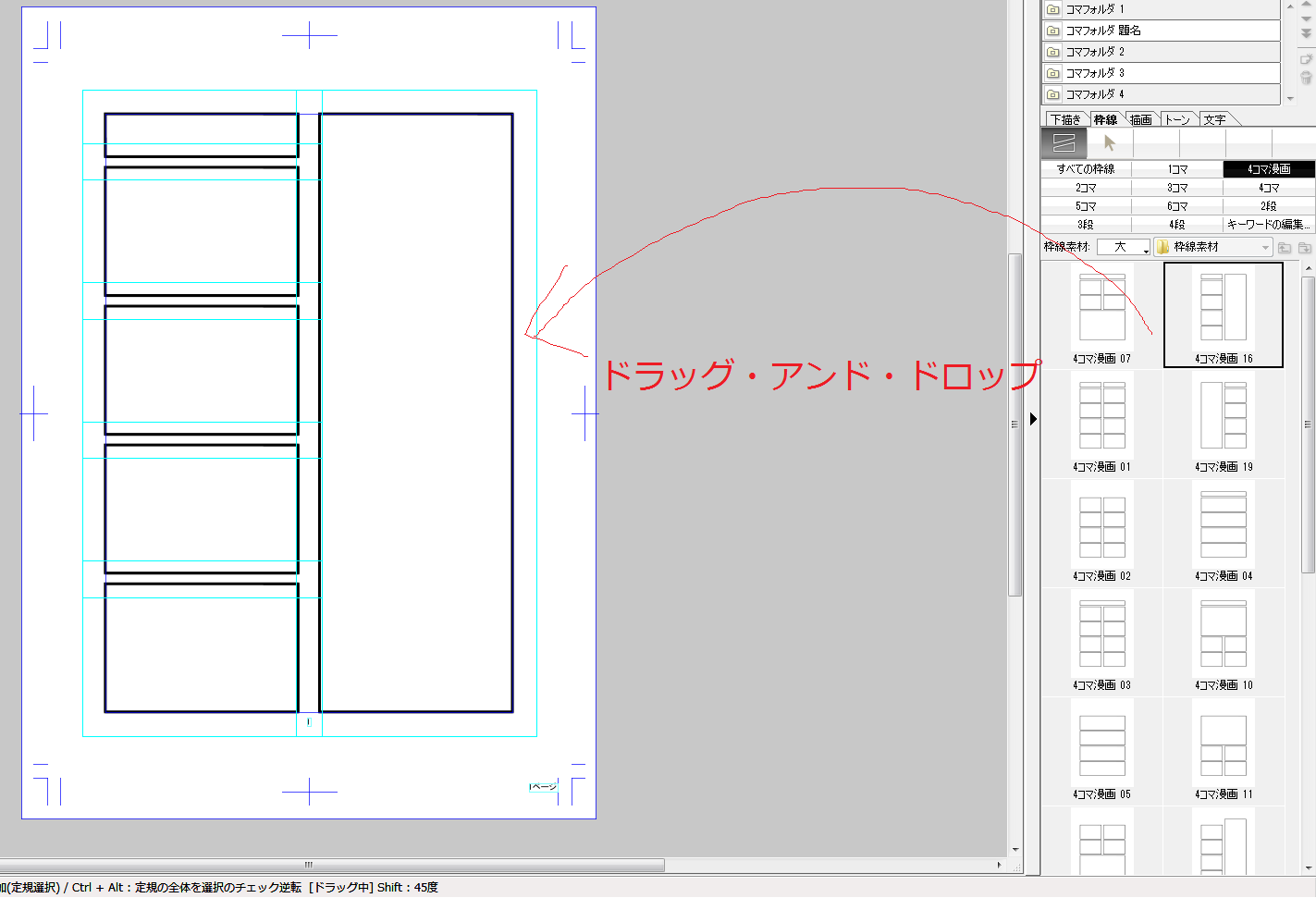Screen dimensions: 1316x898
Task: Select the 4コマ漫画 04 frame template
Action: pos(1224,533)
